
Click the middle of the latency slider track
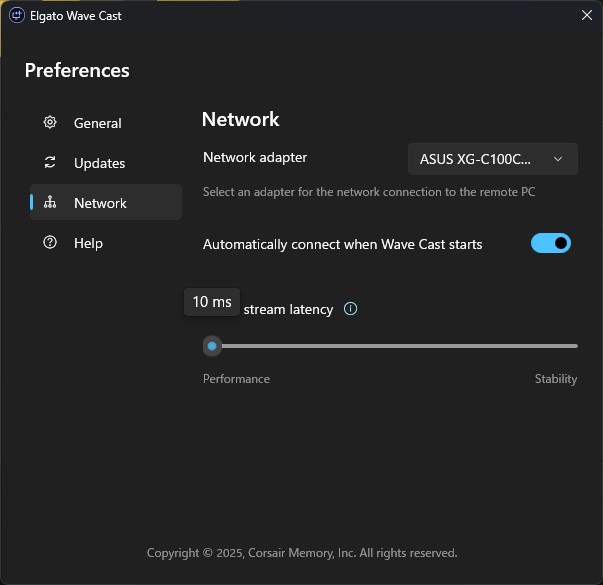[x=395, y=346]
